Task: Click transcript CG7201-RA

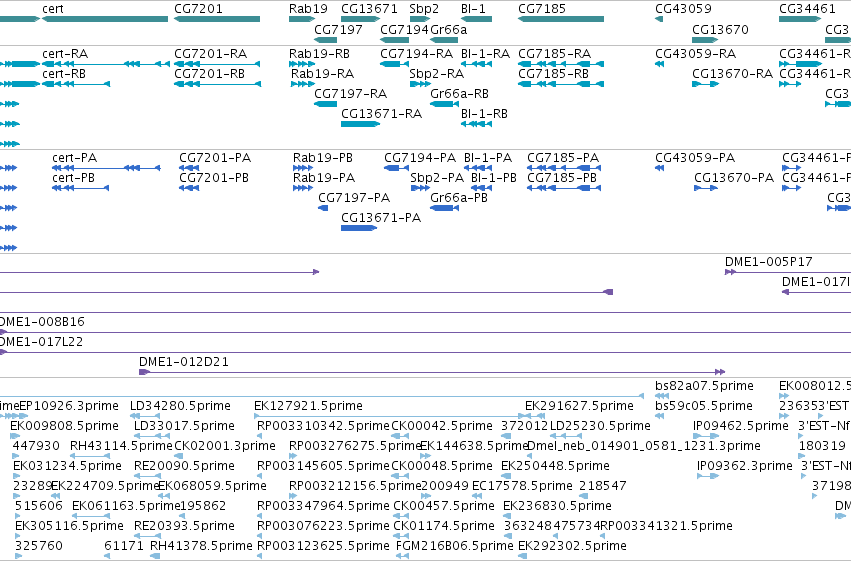Action: click(x=211, y=54)
